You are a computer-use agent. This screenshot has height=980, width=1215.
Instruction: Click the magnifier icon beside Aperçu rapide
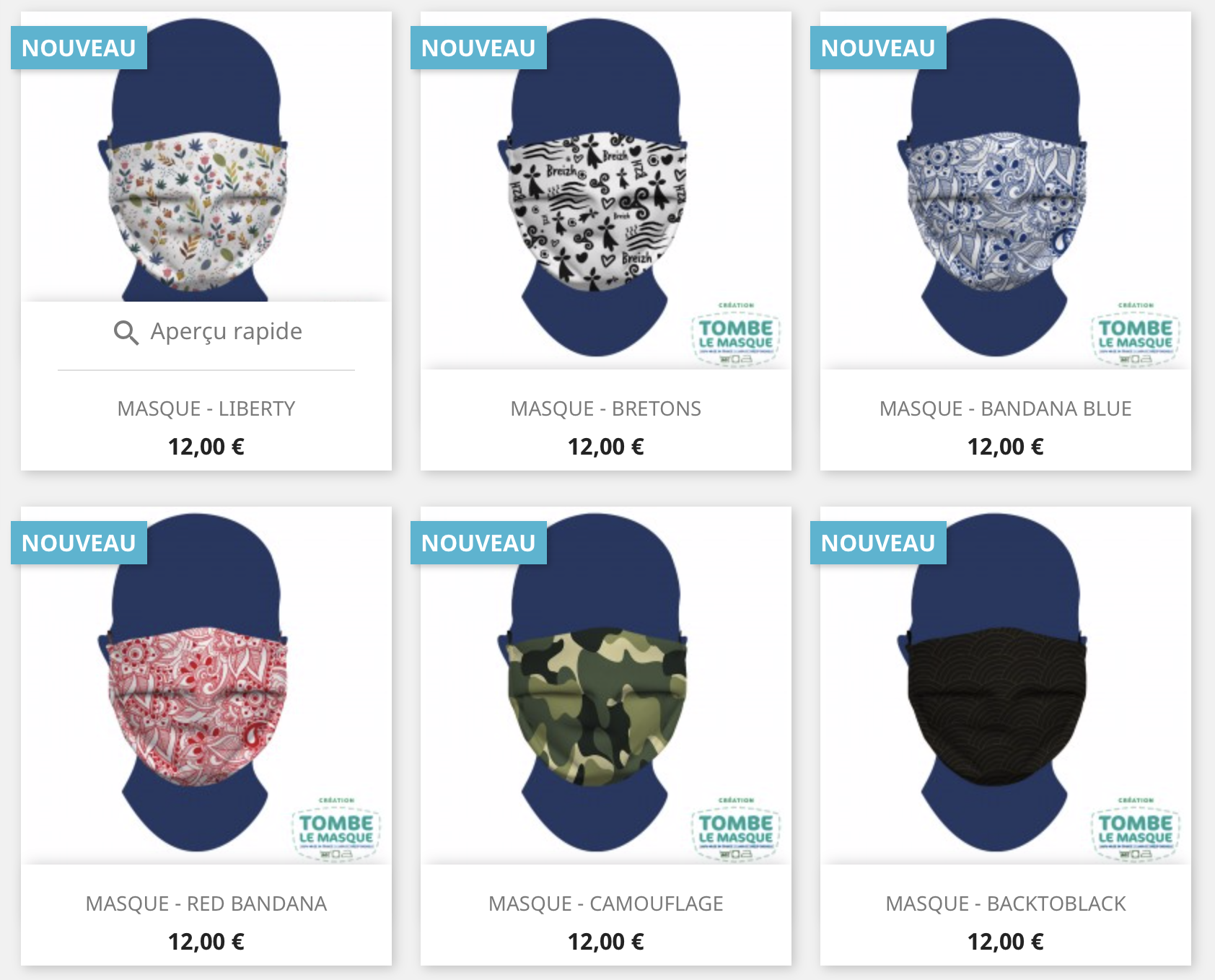point(126,333)
